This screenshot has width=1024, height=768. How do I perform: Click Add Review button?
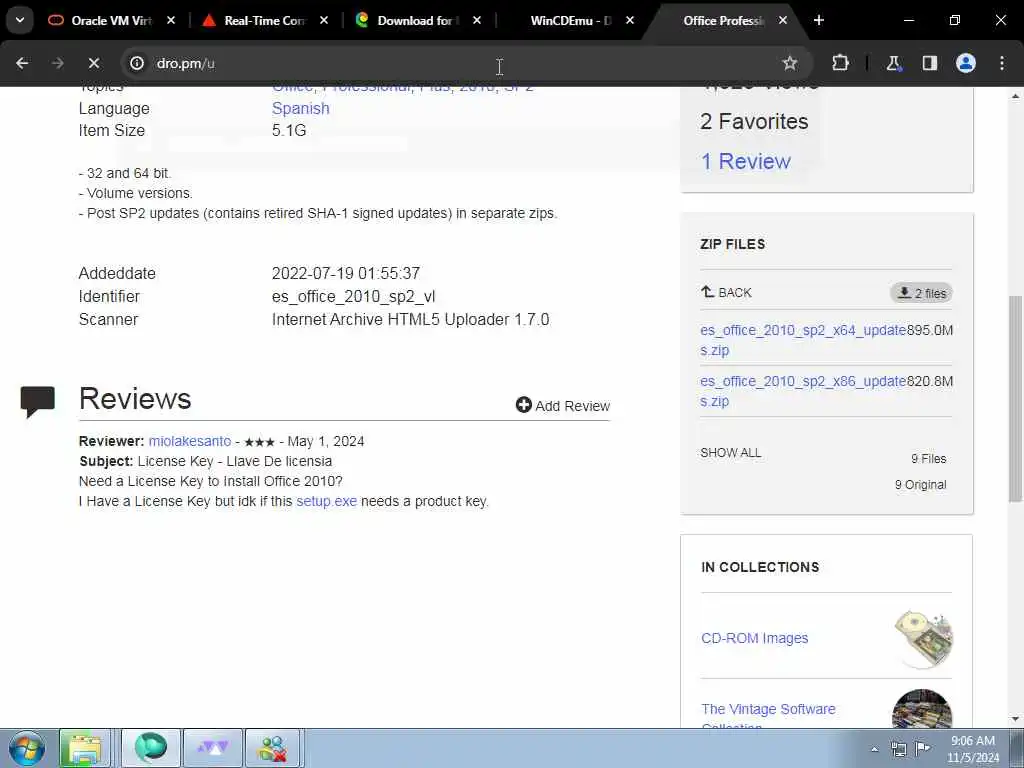tap(562, 406)
